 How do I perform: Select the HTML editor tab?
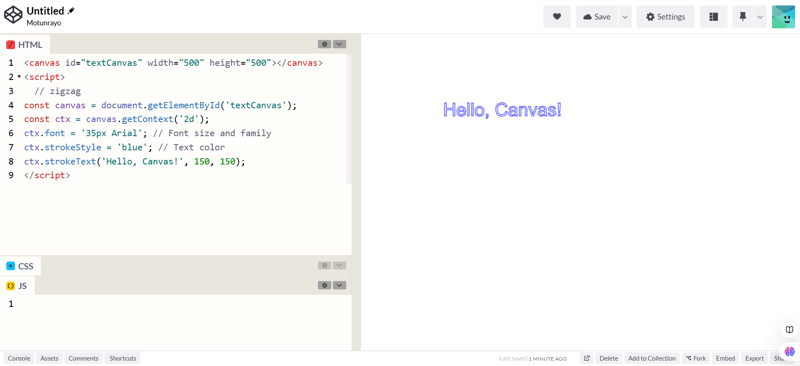point(24,44)
